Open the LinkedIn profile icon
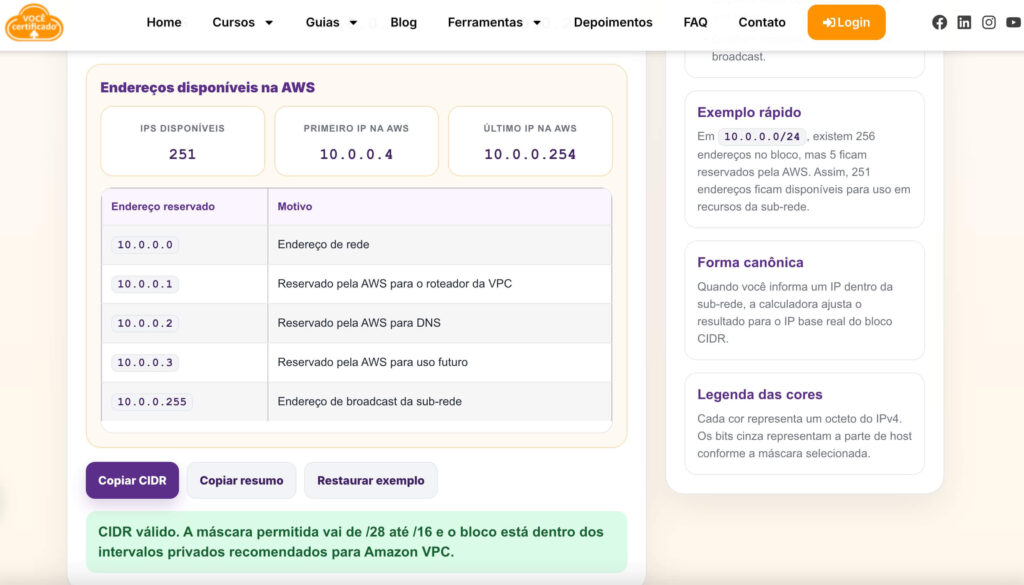Image resolution: width=1024 pixels, height=585 pixels. [x=964, y=22]
